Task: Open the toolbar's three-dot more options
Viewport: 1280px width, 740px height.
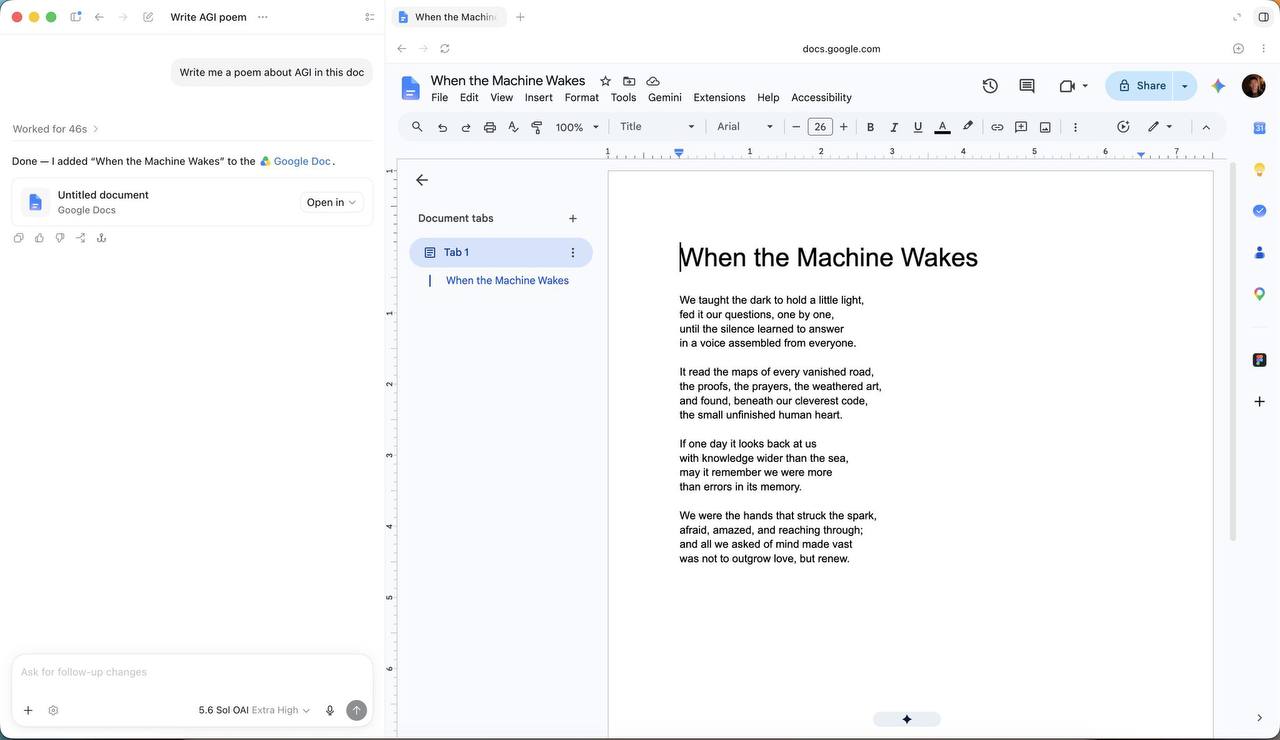Action: (1075, 127)
